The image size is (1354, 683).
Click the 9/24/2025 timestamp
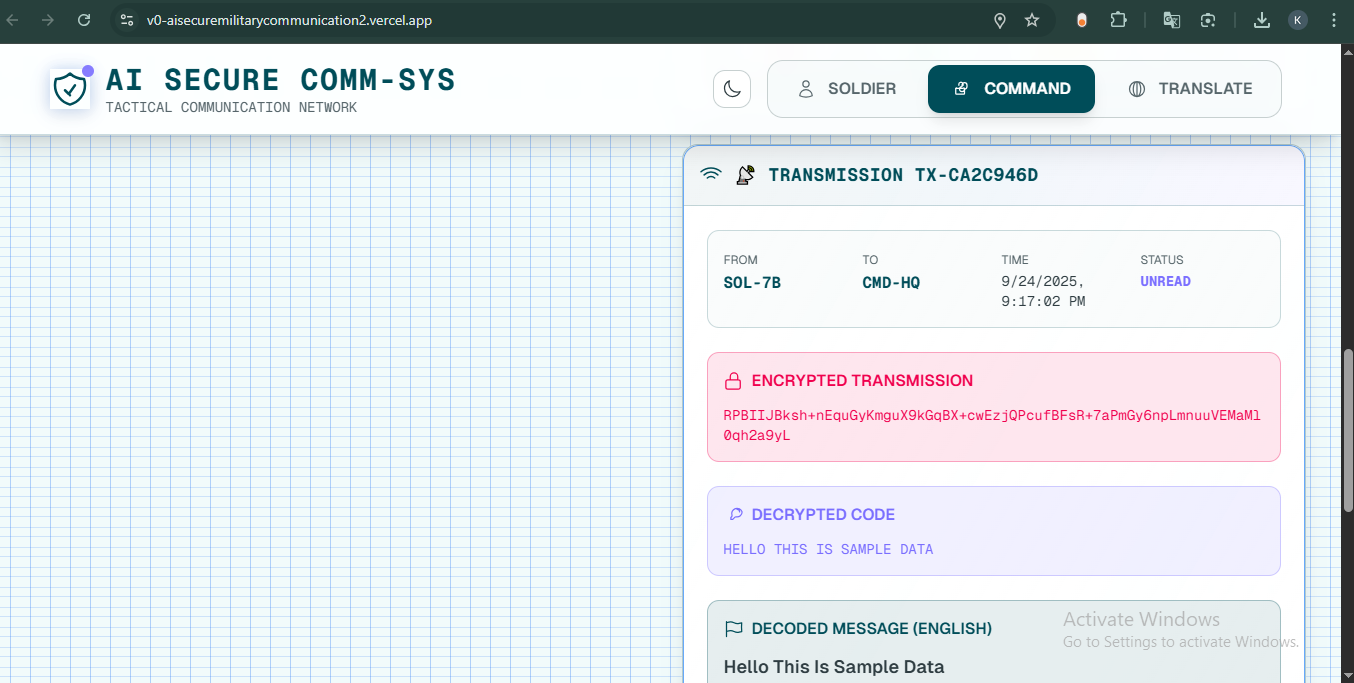point(1043,291)
